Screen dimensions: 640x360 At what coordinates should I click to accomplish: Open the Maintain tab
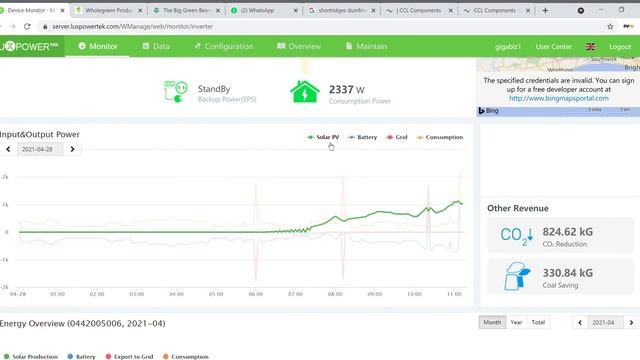point(366,46)
